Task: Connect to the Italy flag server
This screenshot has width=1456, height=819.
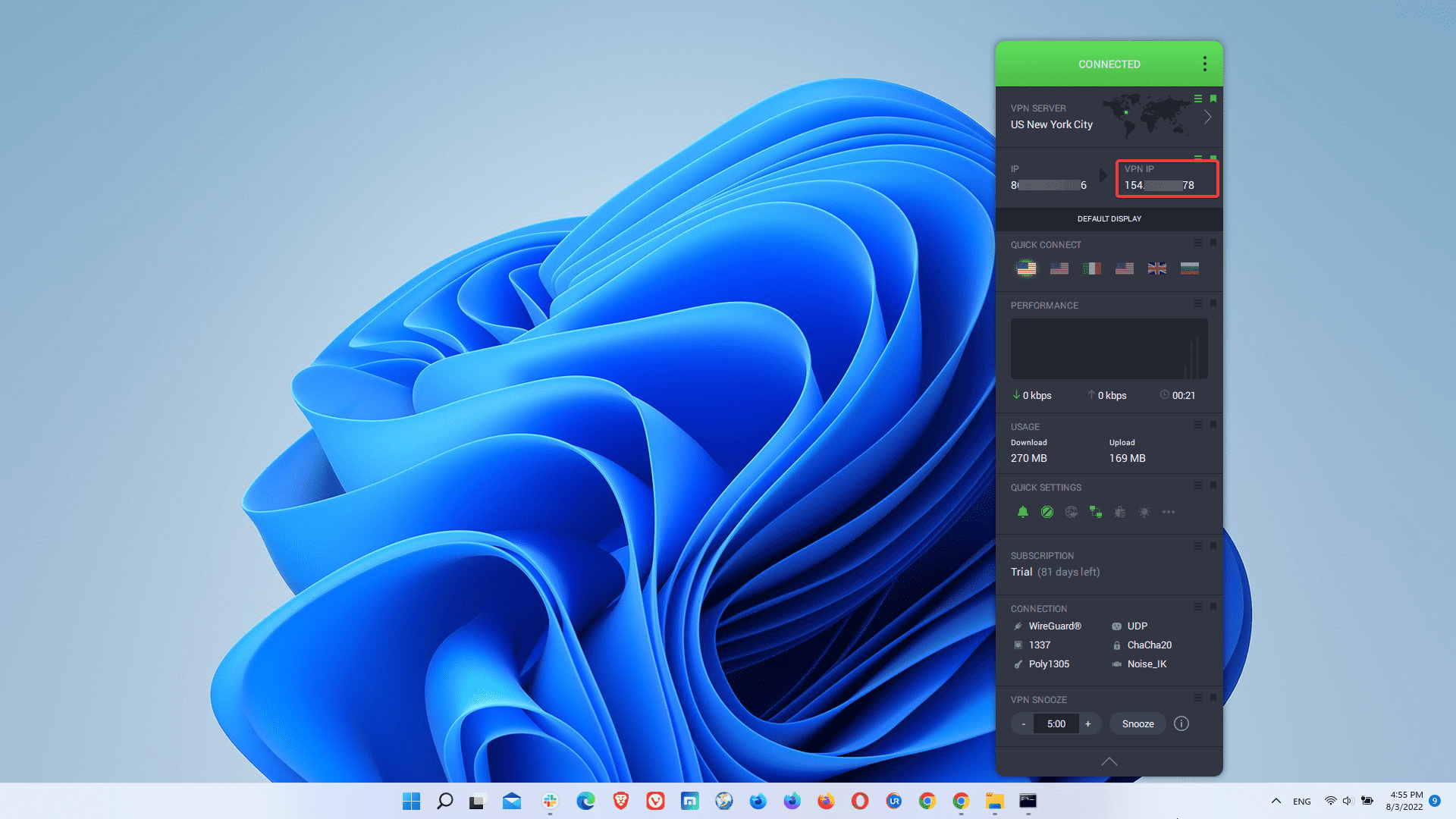Action: 1092,268
